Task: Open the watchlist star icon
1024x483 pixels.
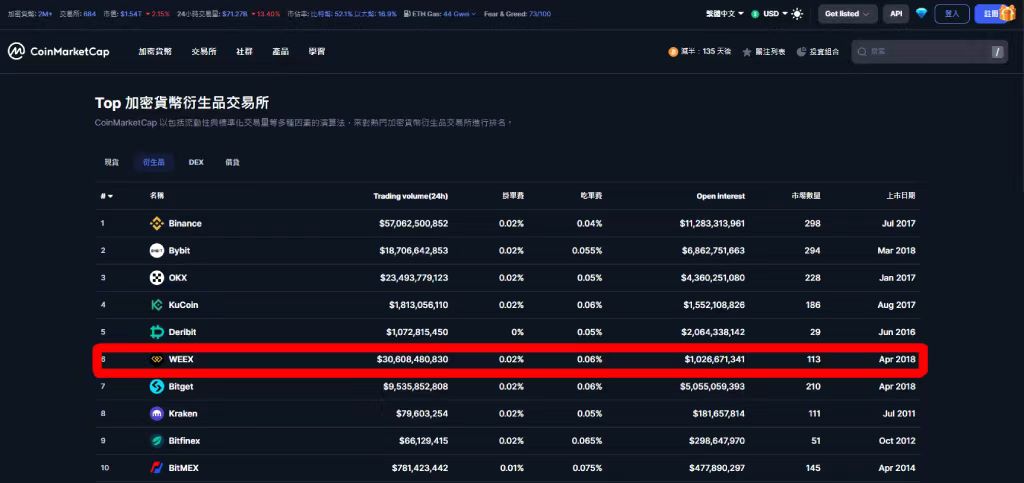Action: pos(747,52)
